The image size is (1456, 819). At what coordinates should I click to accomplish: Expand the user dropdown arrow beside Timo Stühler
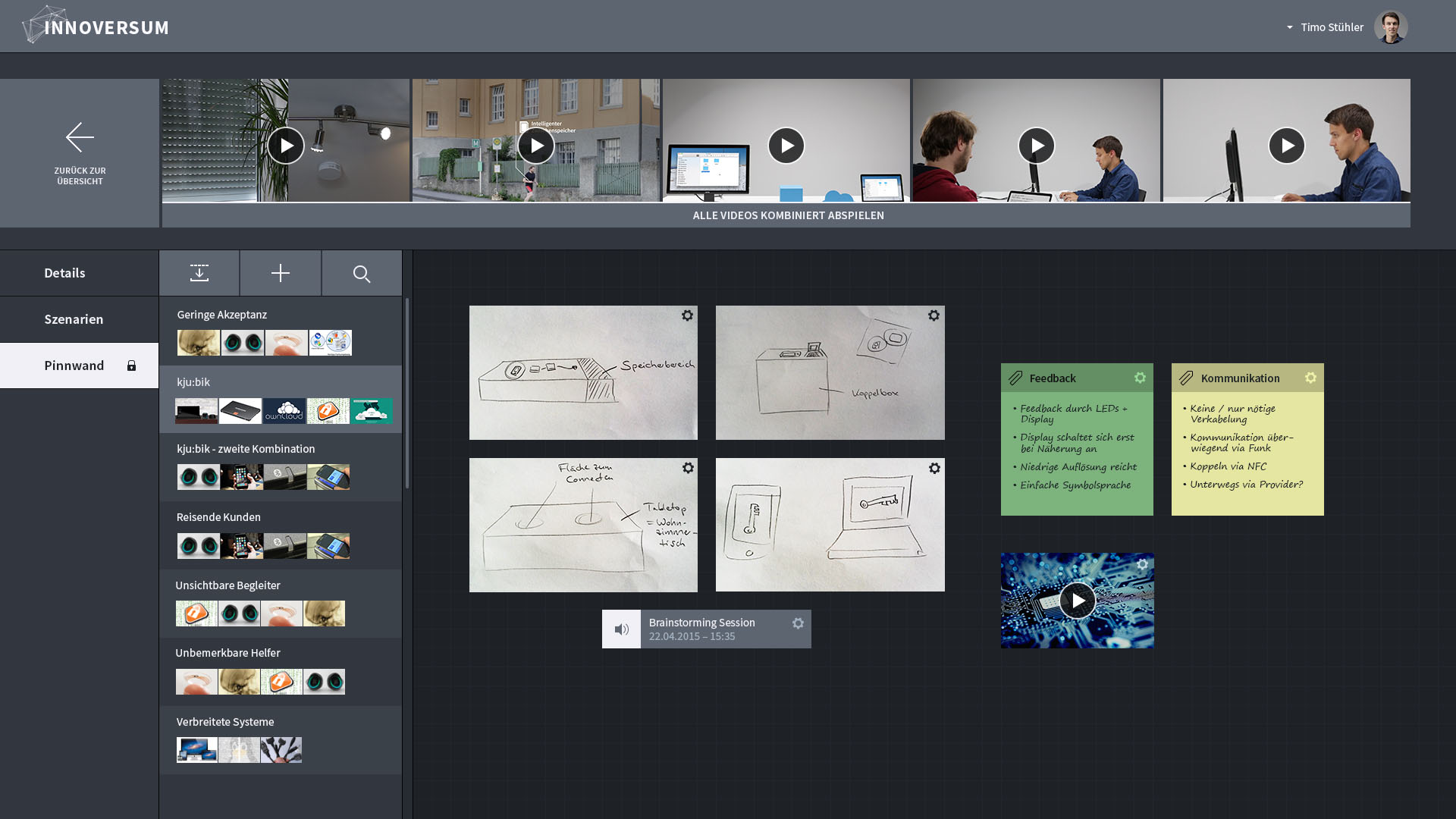coord(1289,27)
